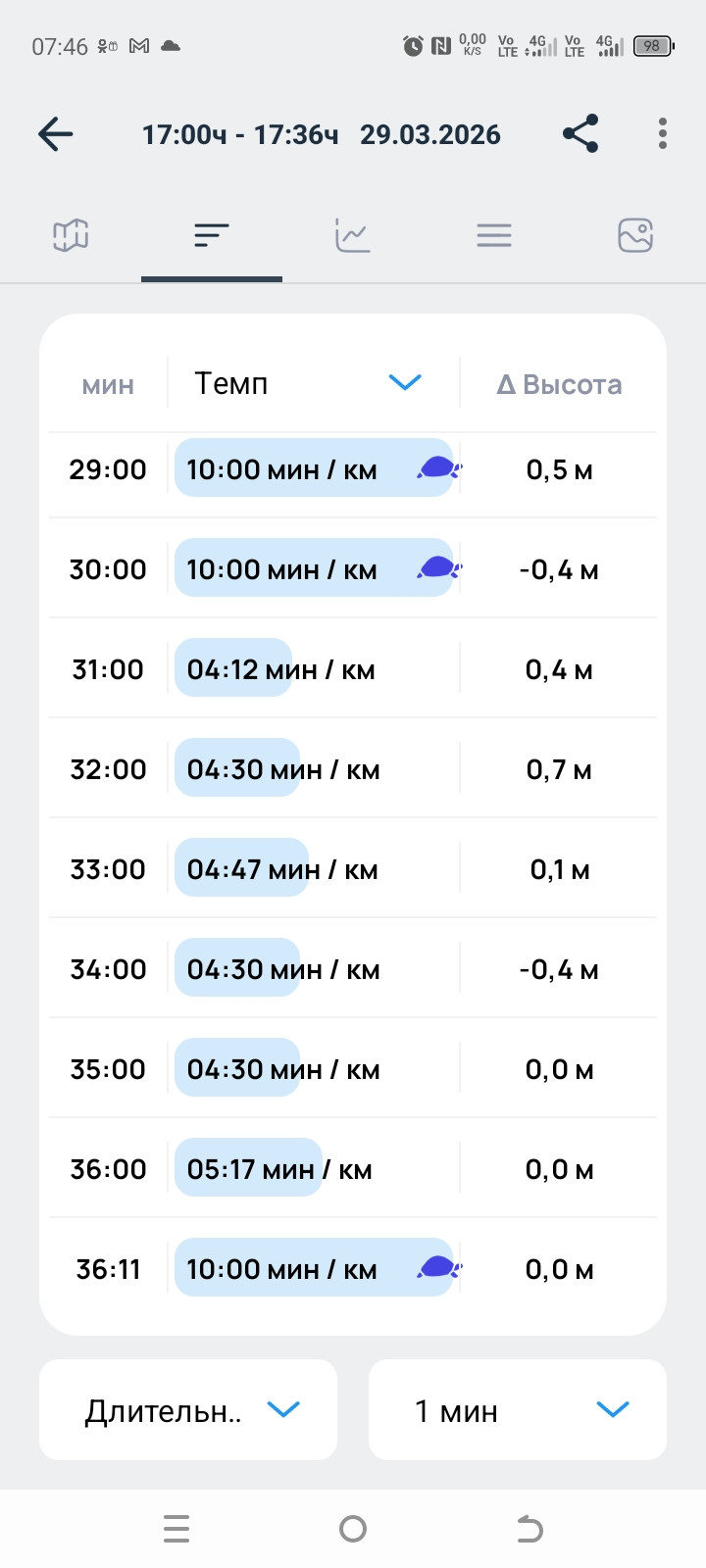Tap turtle icon on 30:00 row

[x=438, y=567]
